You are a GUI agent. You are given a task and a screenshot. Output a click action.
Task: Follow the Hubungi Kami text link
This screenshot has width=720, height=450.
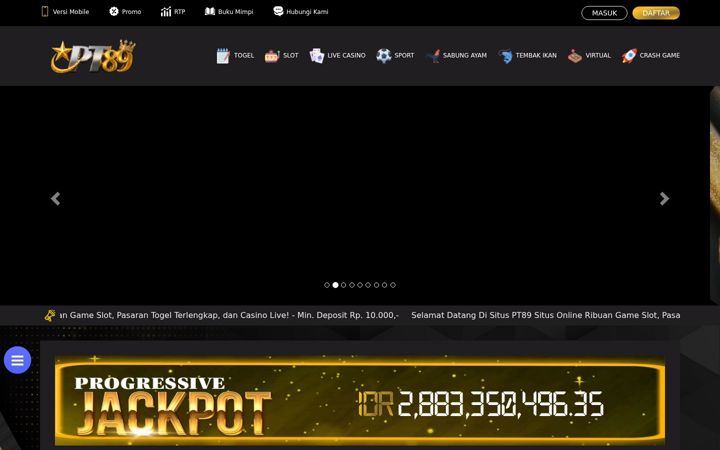click(x=307, y=12)
